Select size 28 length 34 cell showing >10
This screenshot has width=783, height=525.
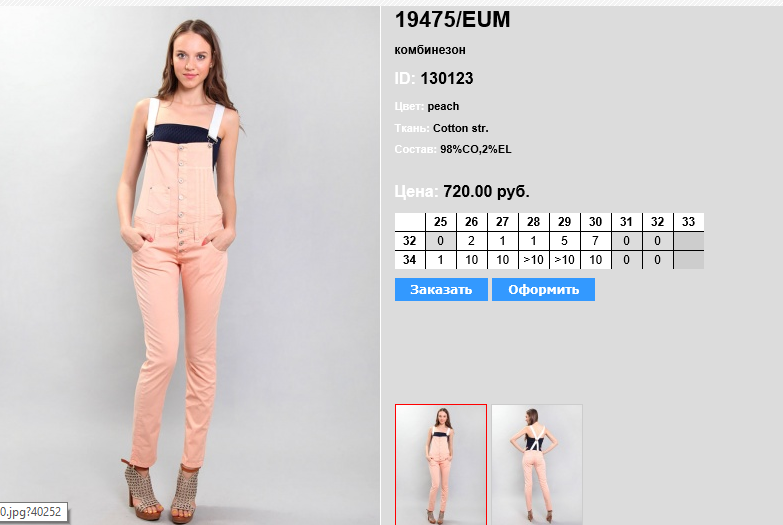point(533,260)
